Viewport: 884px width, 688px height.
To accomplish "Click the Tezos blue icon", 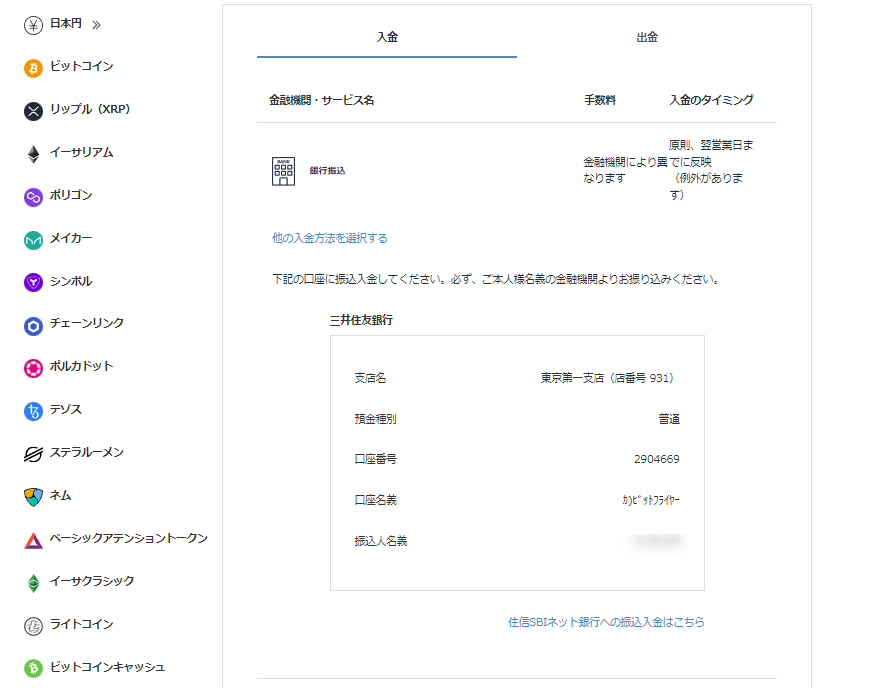I will tap(33, 411).
